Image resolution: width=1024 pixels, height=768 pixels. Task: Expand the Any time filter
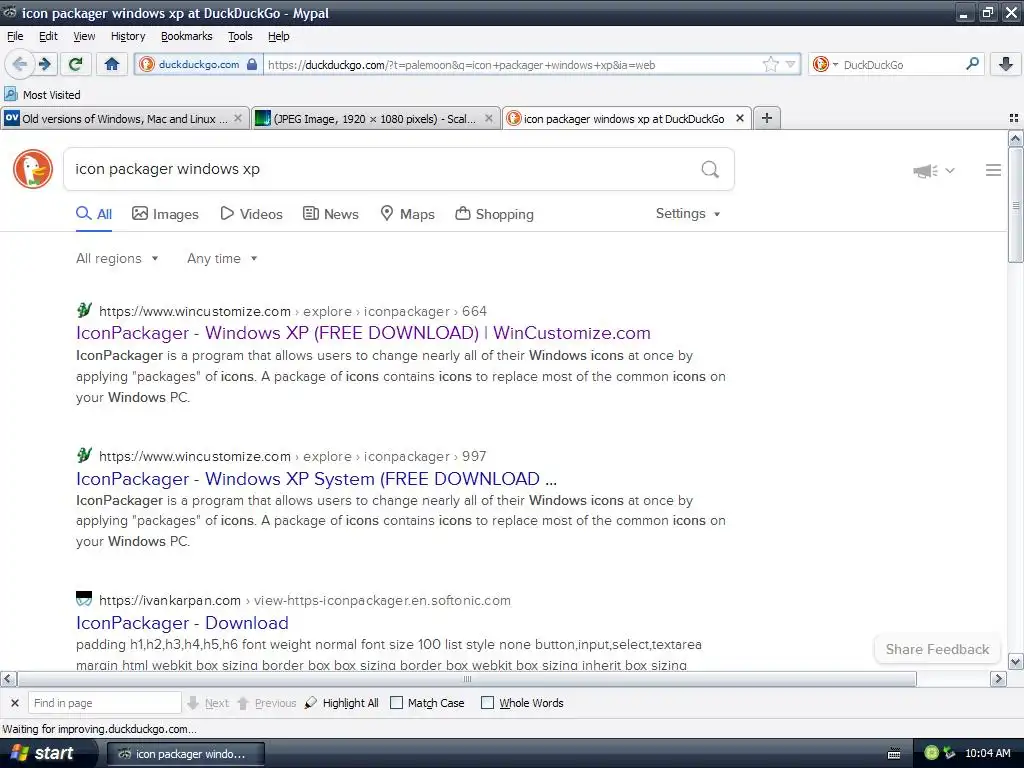point(222,259)
